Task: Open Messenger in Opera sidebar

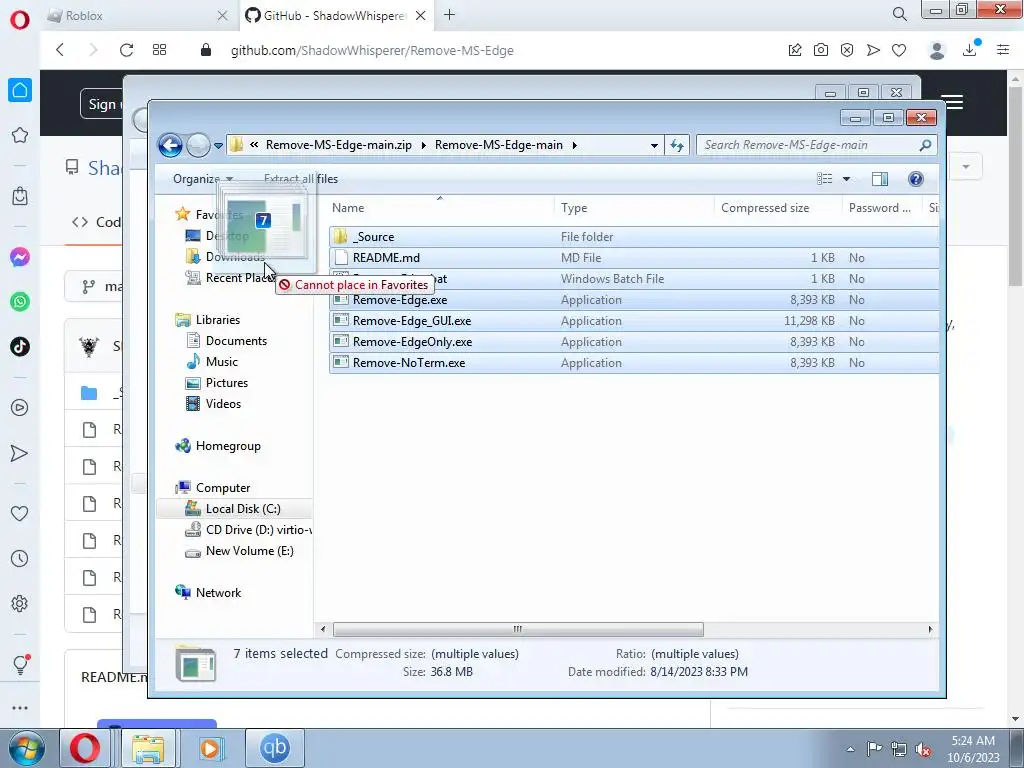Action: click(20, 257)
